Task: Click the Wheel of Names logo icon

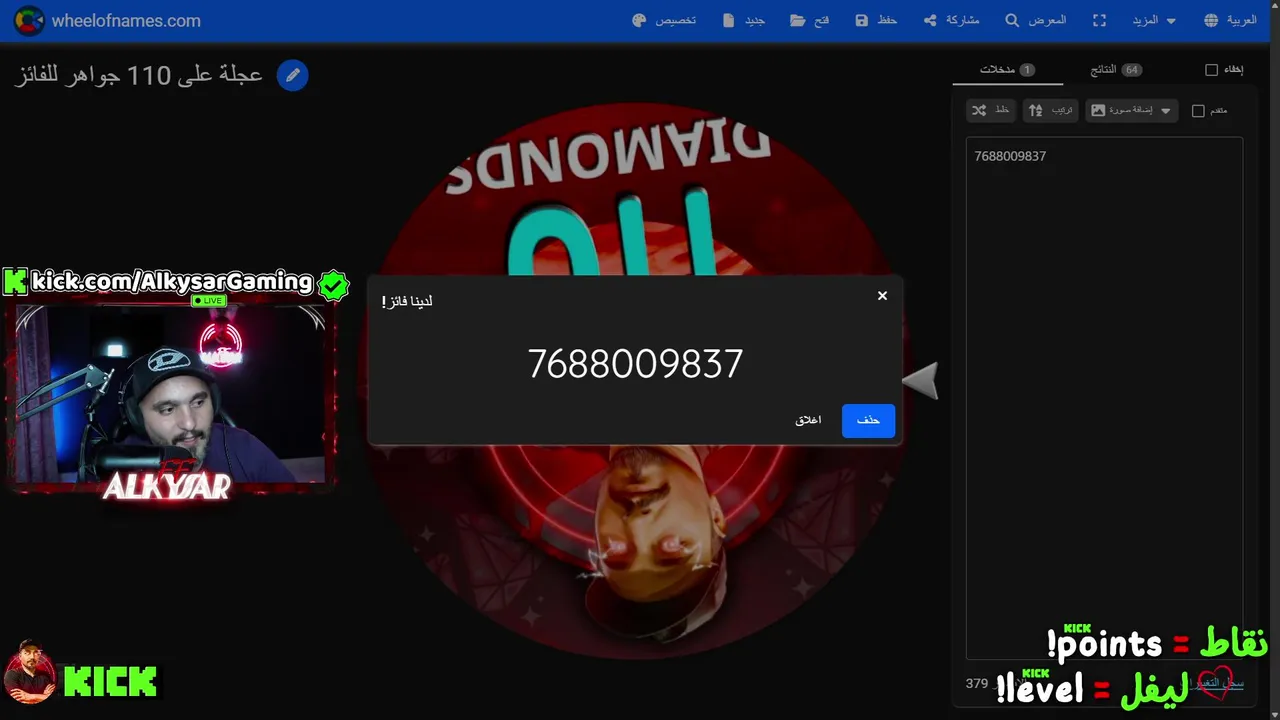Action: [28, 20]
